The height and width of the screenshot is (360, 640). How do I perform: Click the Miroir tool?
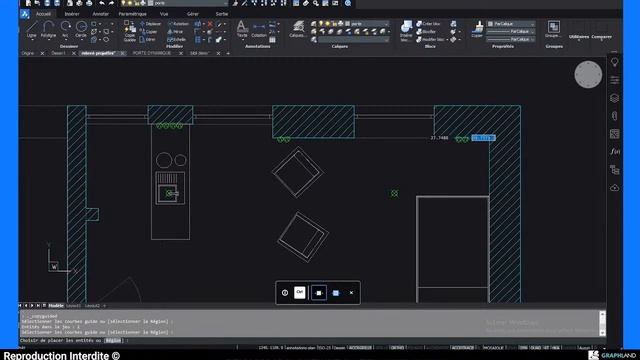[x=176, y=32]
